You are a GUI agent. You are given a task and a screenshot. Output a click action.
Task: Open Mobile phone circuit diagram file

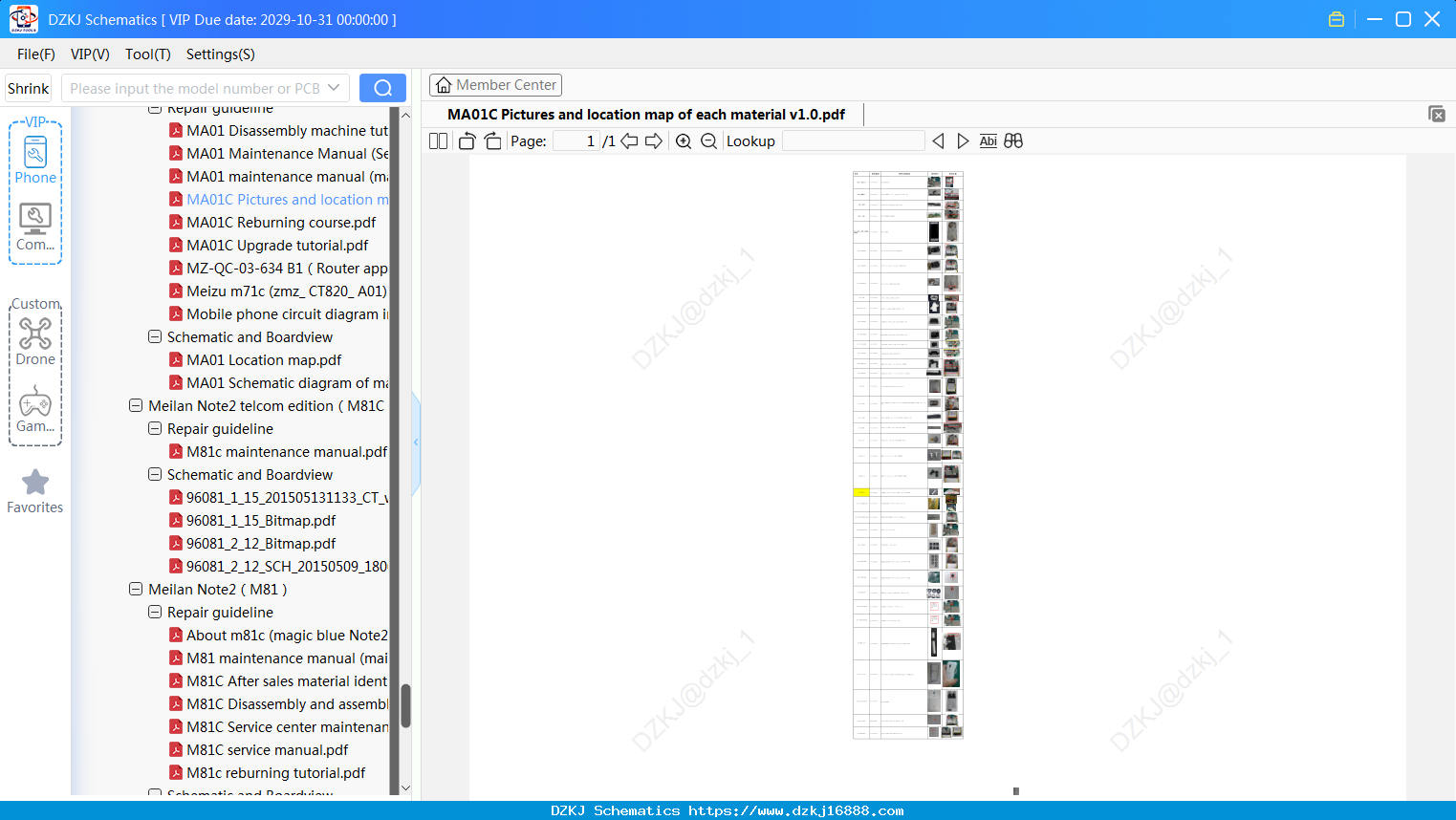tap(287, 314)
